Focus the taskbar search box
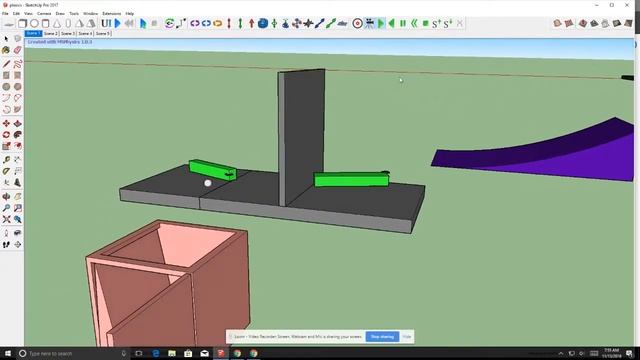 pos(73,353)
